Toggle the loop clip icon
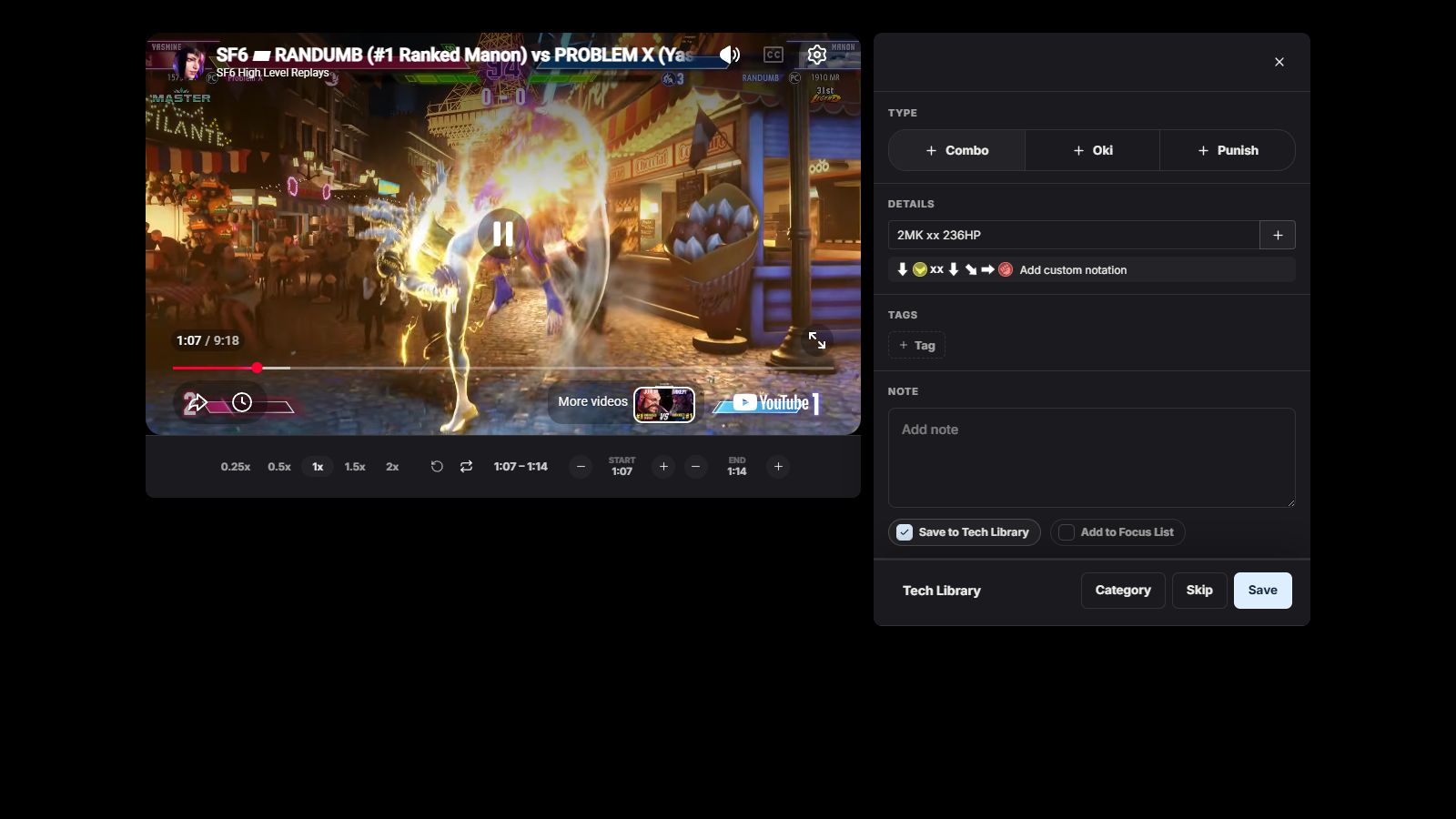The height and width of the screenshot is (819, 1456). tap(466, 467)
